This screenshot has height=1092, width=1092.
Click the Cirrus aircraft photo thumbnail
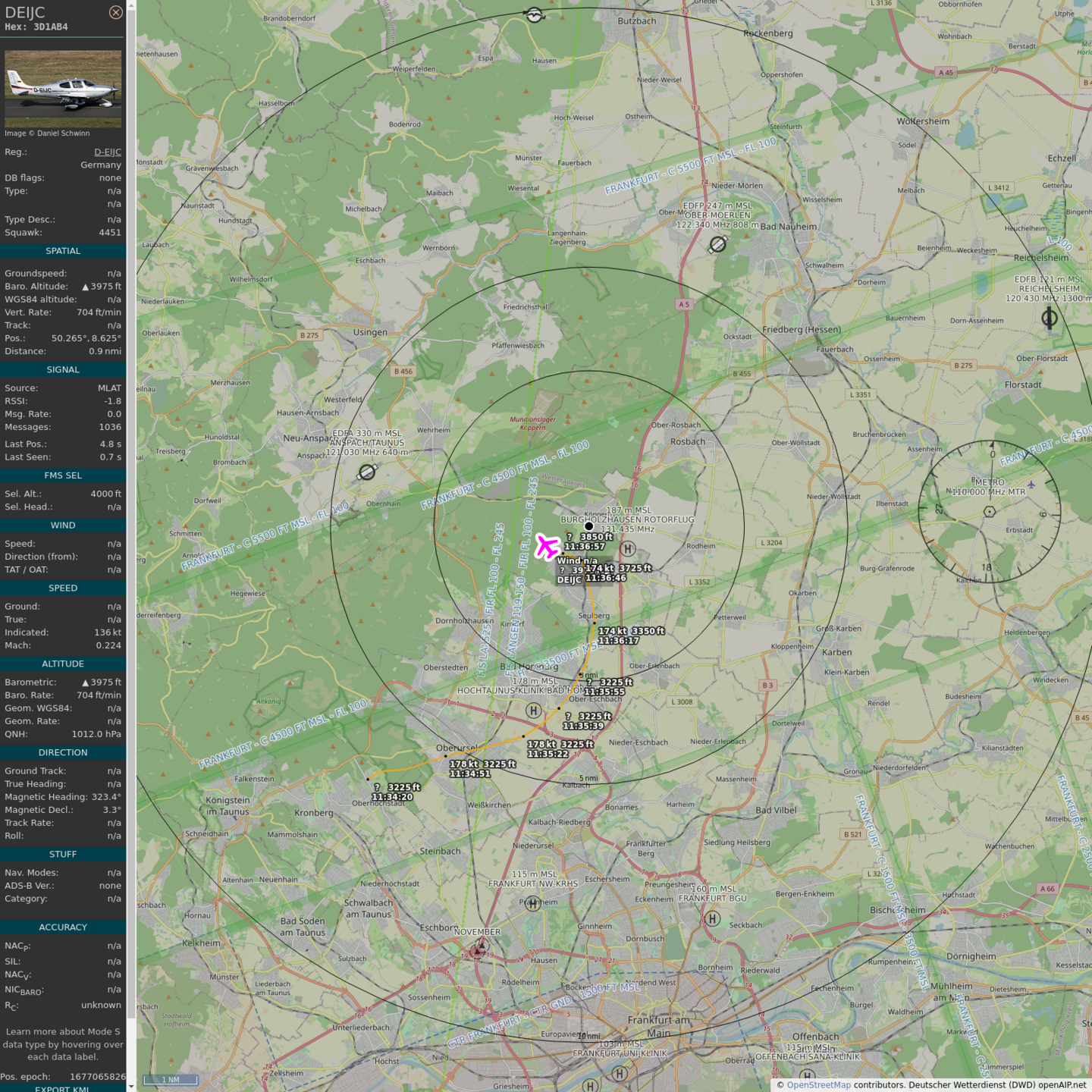63,89
